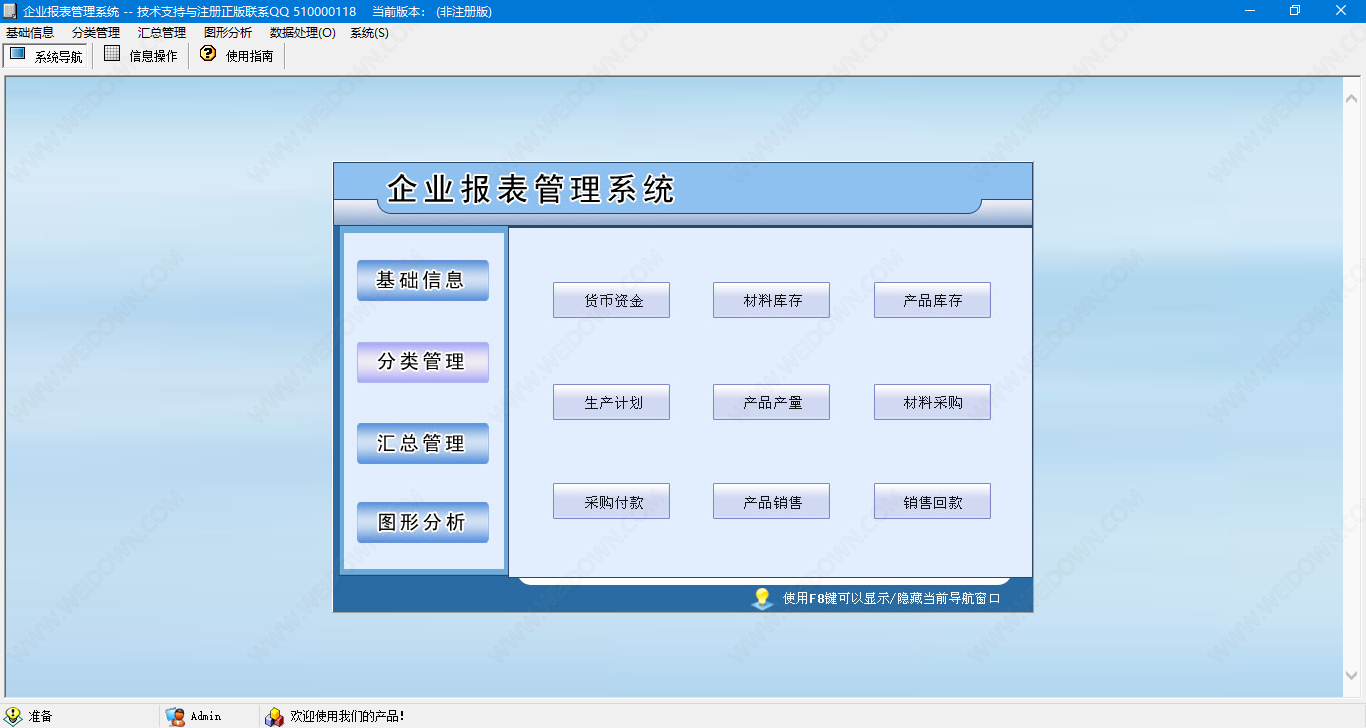Click 使用指南 toolbar label
Viewport: 1366px width, 728px height.
(x=249, y=56)
